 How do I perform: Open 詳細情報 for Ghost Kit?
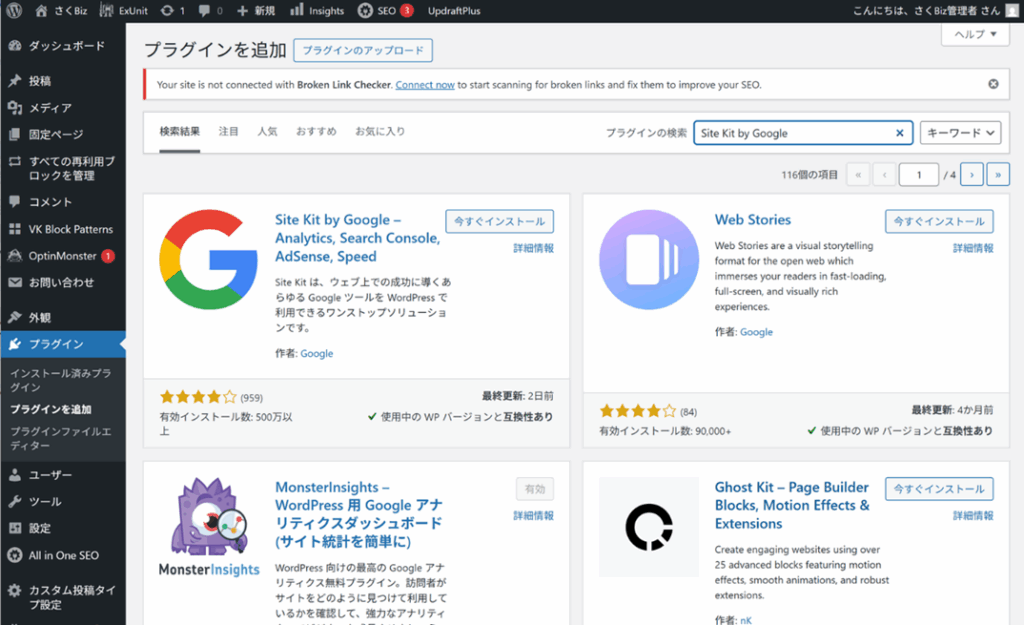(x=973, y=516)
